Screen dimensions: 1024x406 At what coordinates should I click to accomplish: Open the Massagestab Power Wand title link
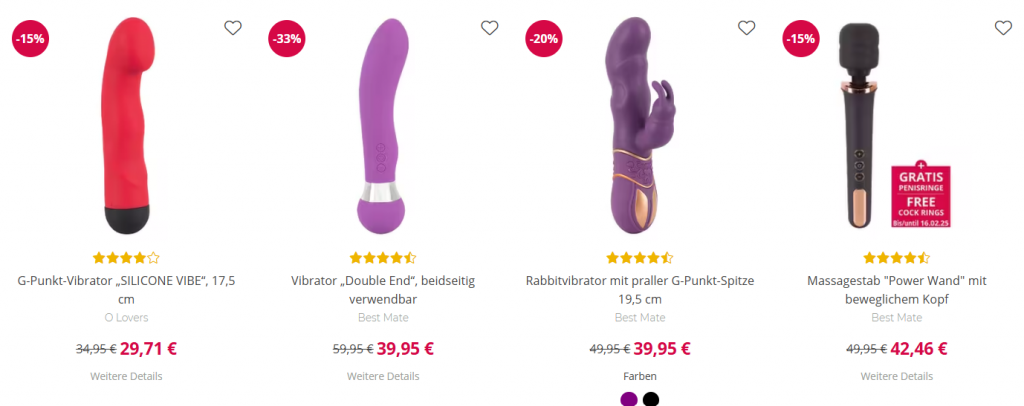(897, 290)
